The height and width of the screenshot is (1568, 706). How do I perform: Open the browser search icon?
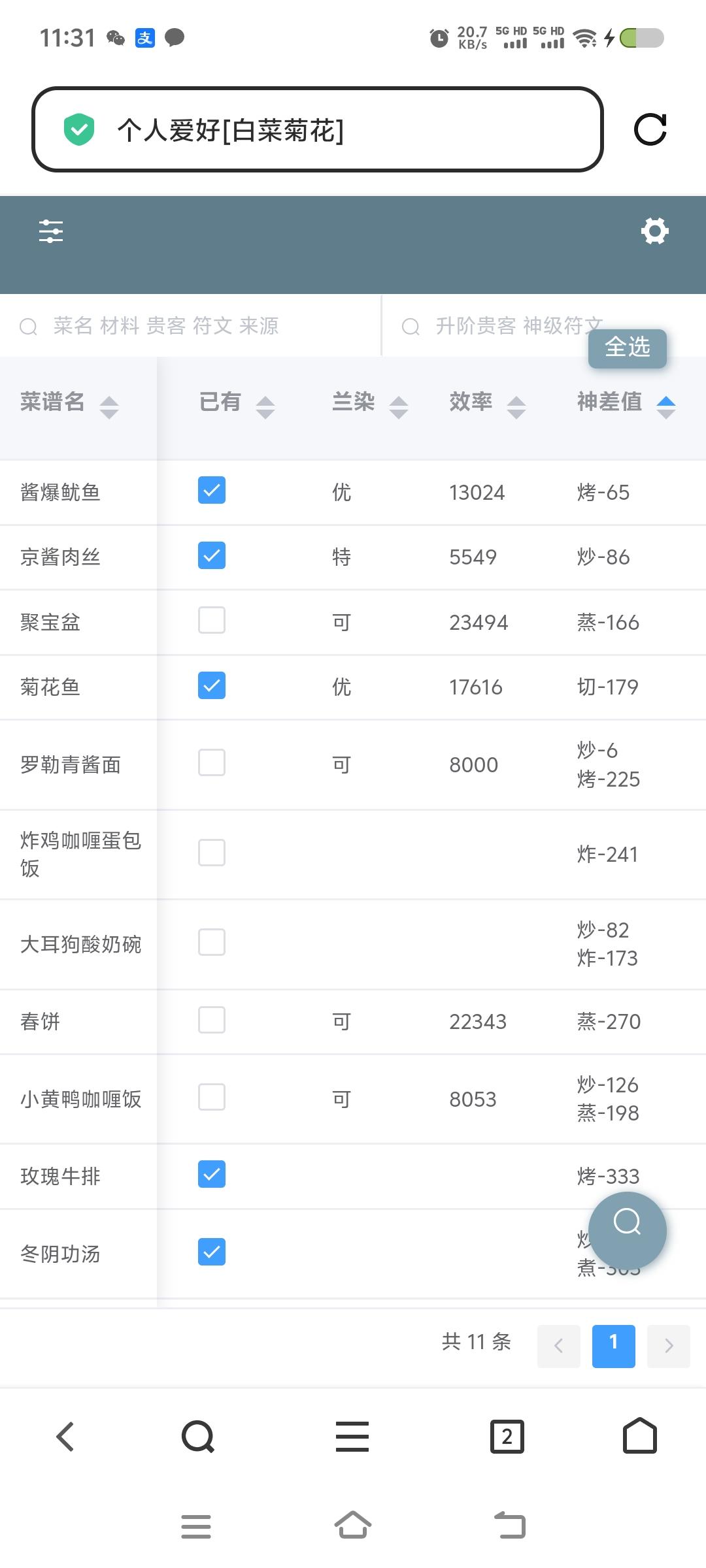(198, 1437)
